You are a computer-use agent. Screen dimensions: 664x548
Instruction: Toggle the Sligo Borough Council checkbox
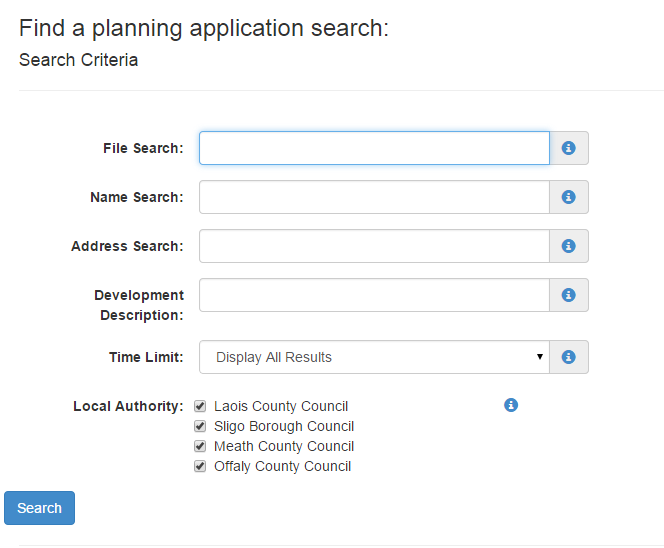tap(200, 426)
